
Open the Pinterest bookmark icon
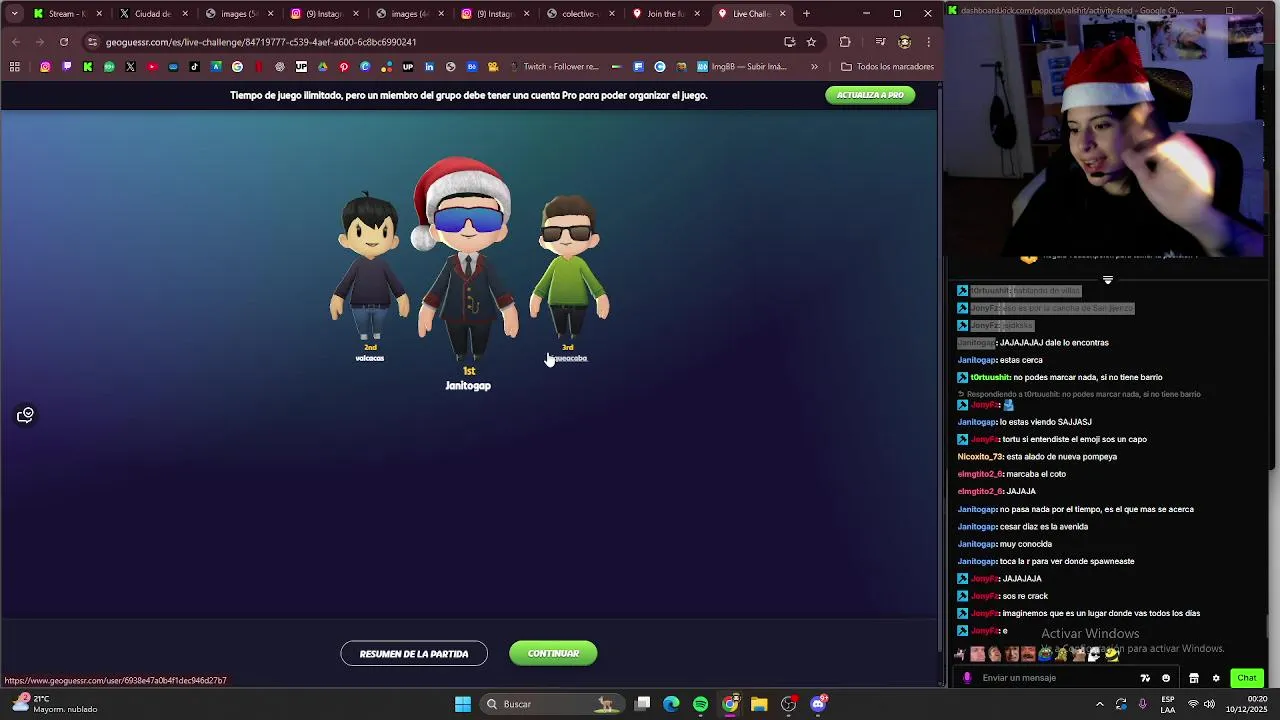pos(344,67)
